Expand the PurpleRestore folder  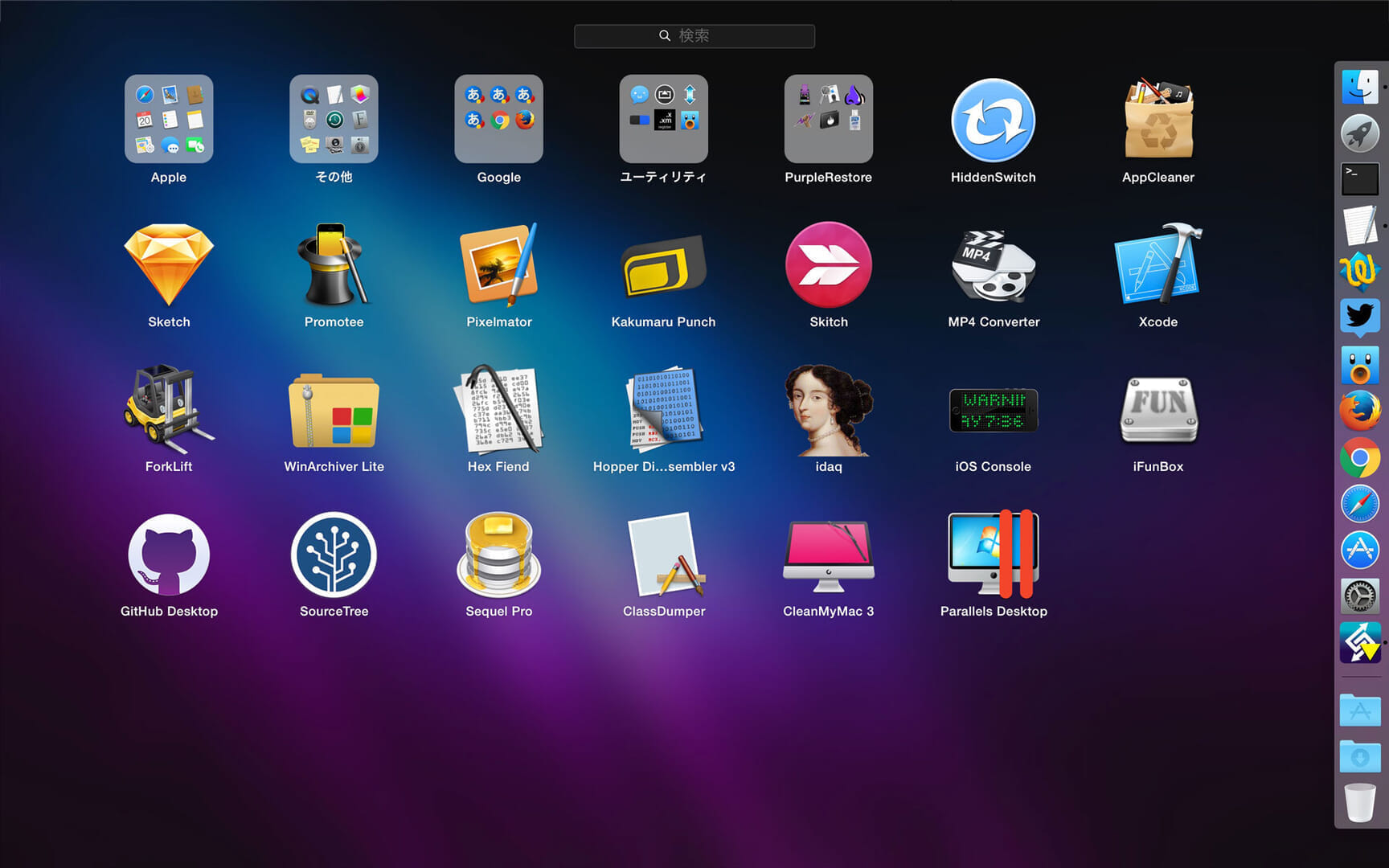click(828, 119)
